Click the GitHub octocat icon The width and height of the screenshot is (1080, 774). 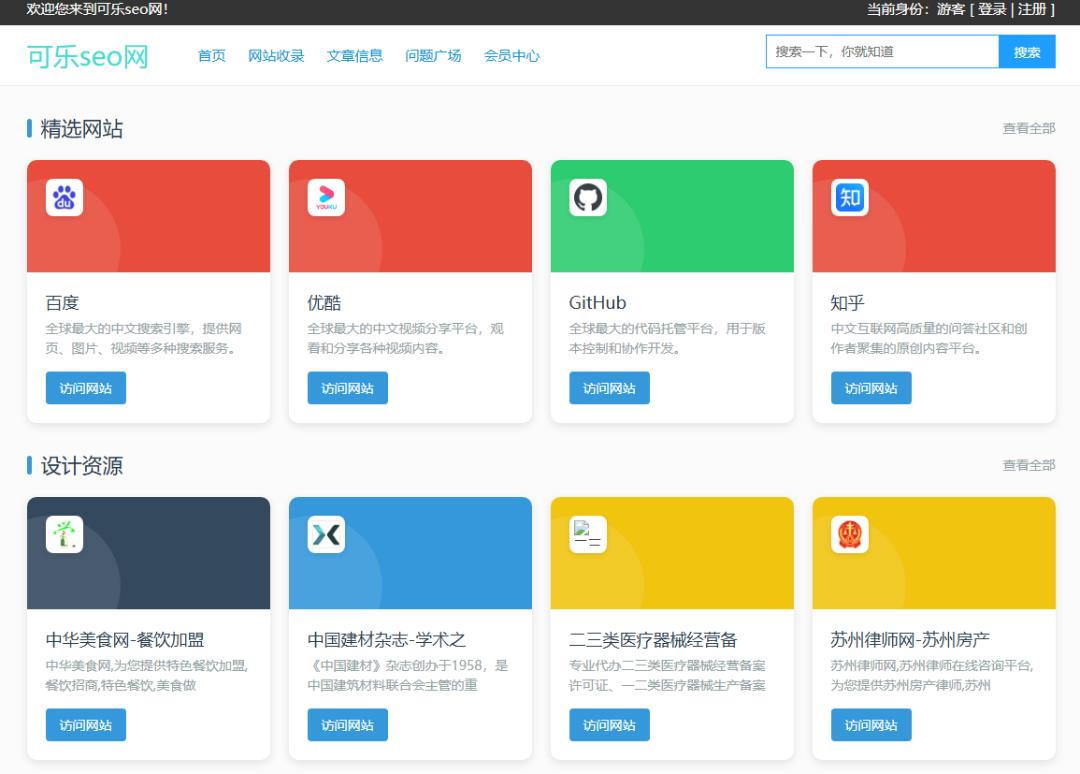588,198
